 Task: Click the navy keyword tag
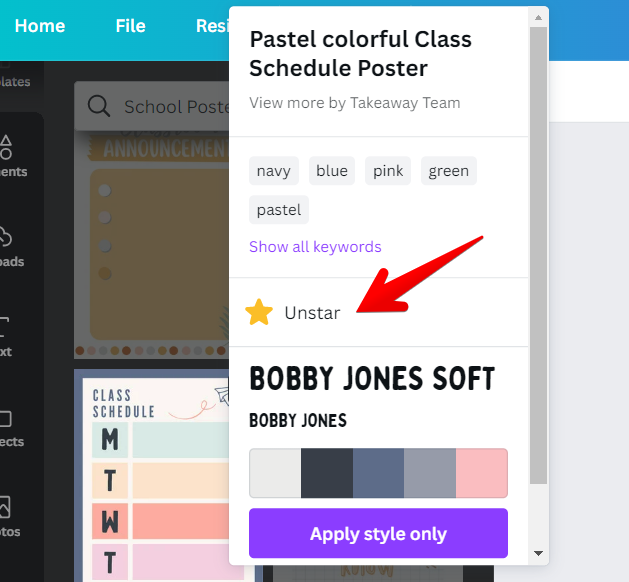(x=273, y=171)
